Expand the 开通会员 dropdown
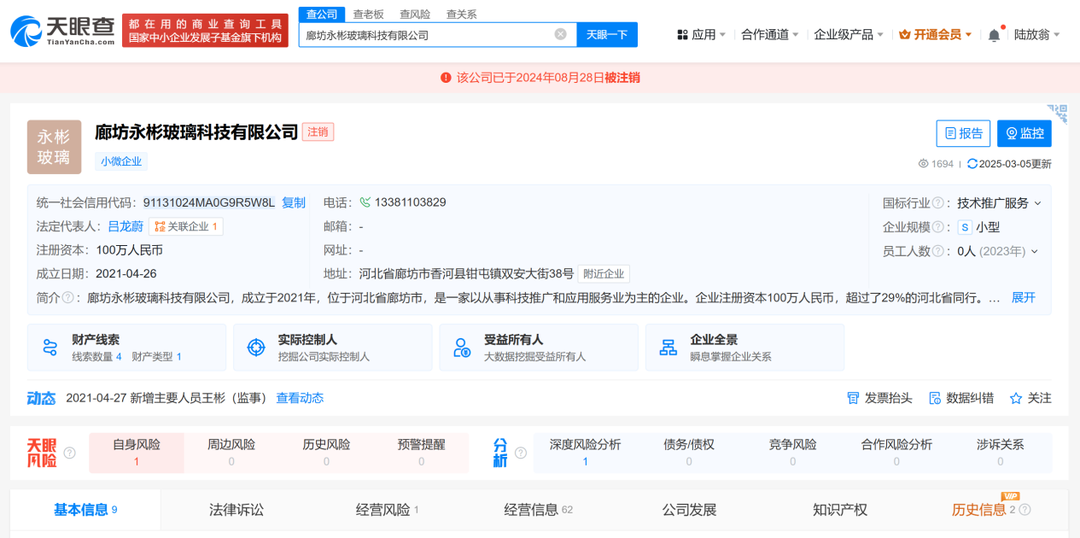The width and height of the screenshot is (1080, 538). click(968, 34)
